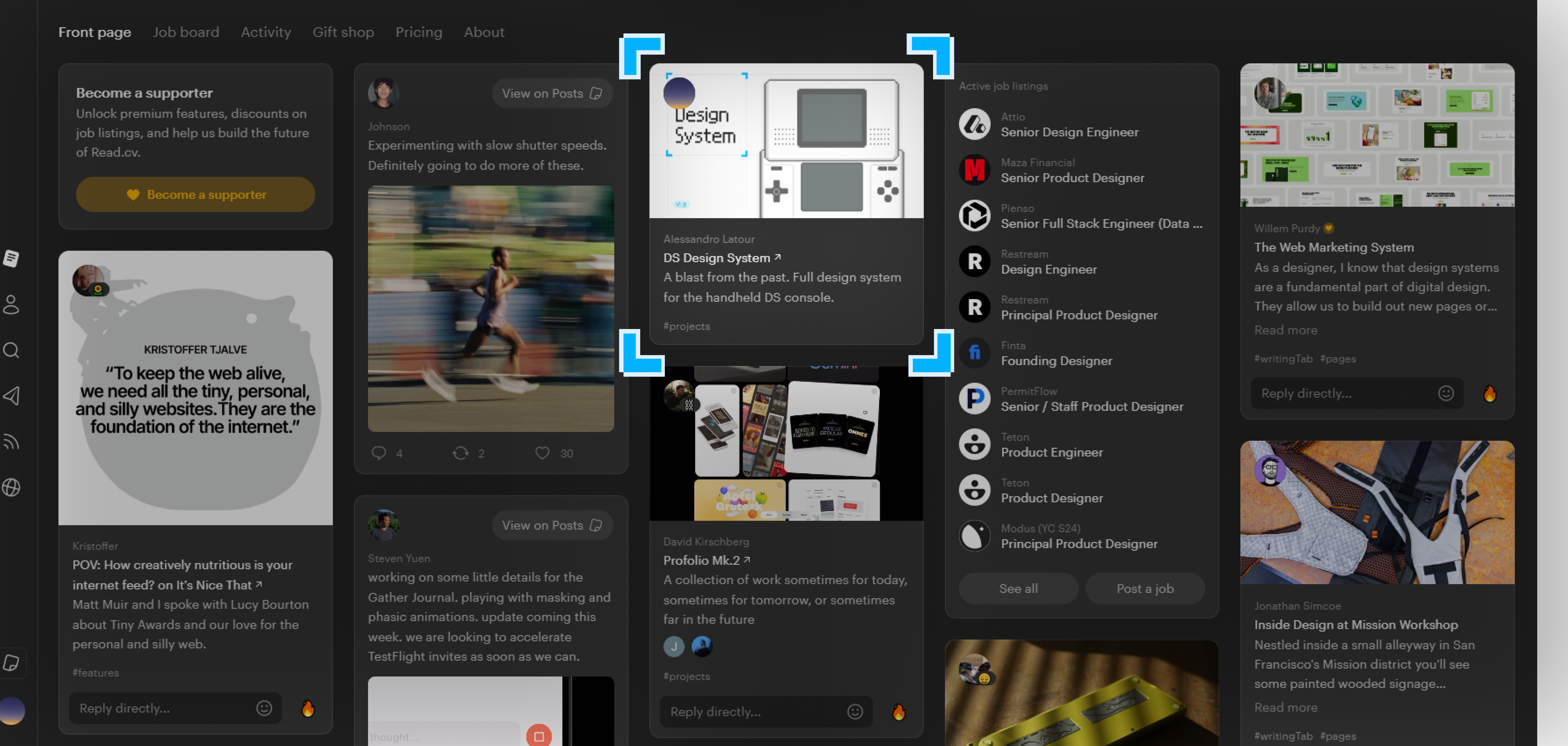Viewport: 1568px width, 746px height.
Task: Open the profile icon in the left sidebar
Action: pos(11,304)
